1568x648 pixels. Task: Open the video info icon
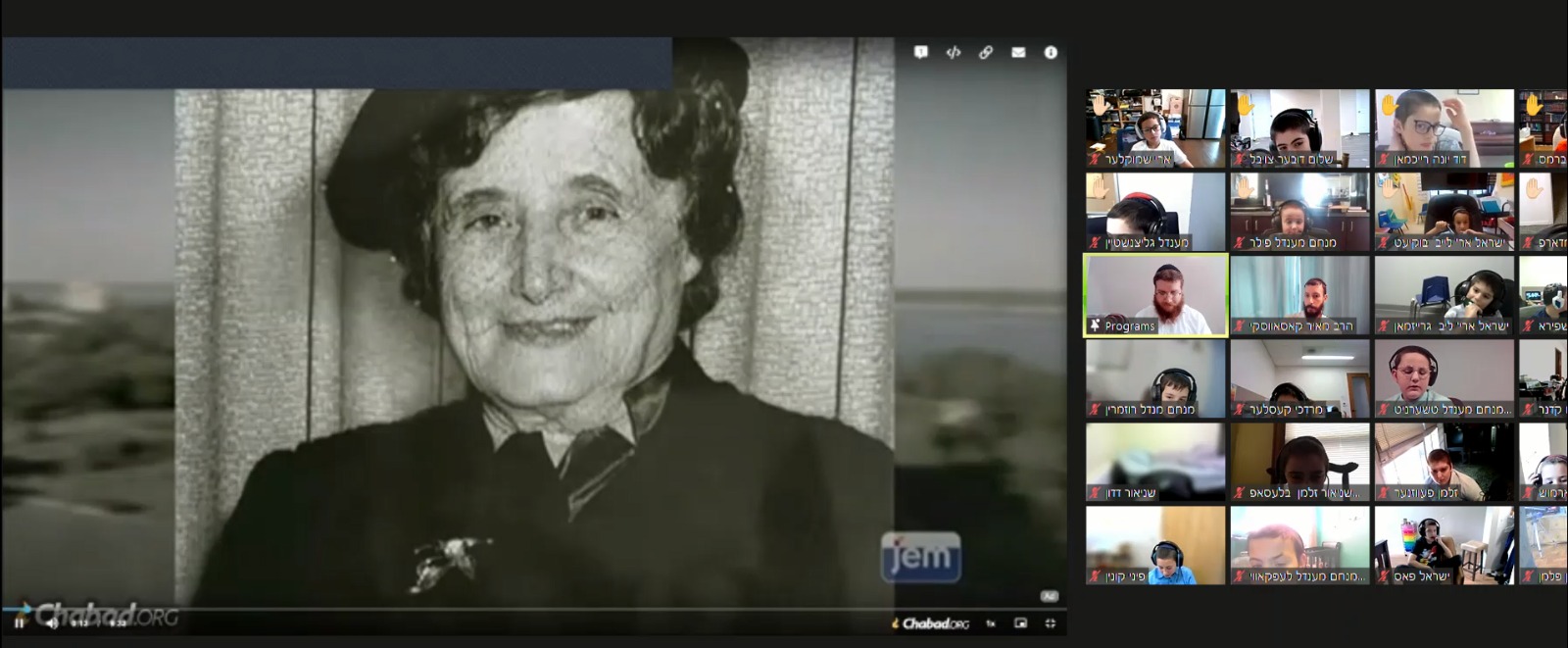coord(1051,53)
